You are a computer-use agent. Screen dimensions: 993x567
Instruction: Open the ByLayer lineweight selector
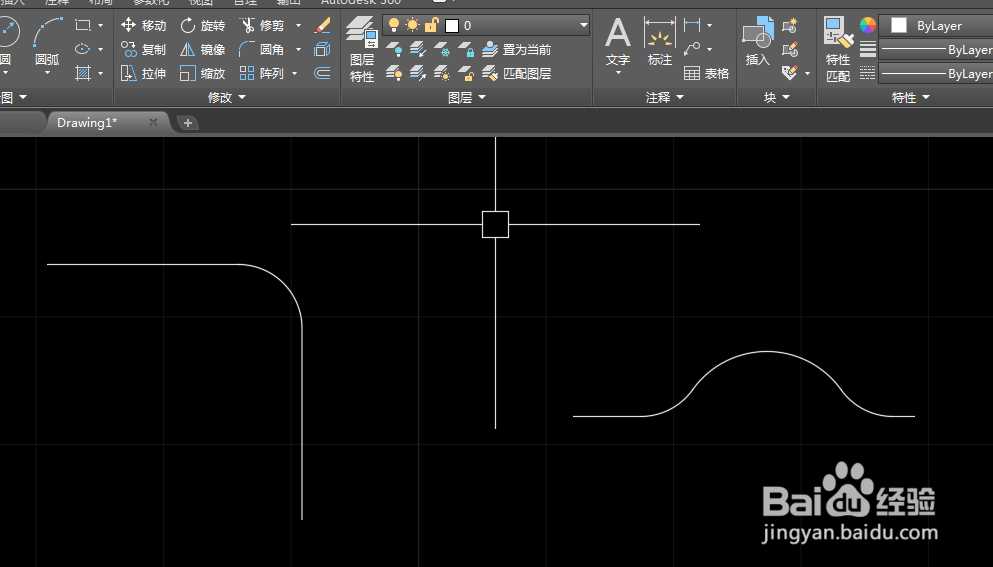click(936, 49)
